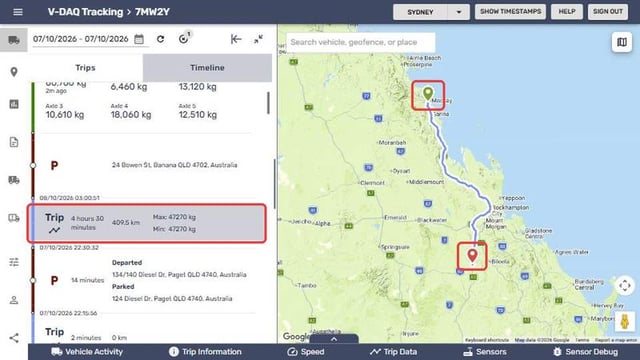Click the search vehicle, geofence, or place box
Image resolution: width=640 pixels, height=360 pixels.
coord(361,42)
